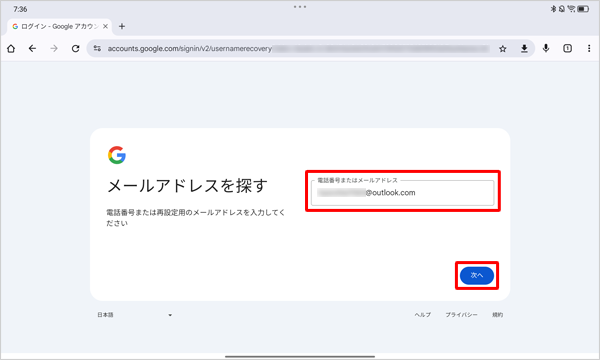Open a new tab with plus
The width and height of the screenshot is (600, 360).
click(x=122, y=26)
